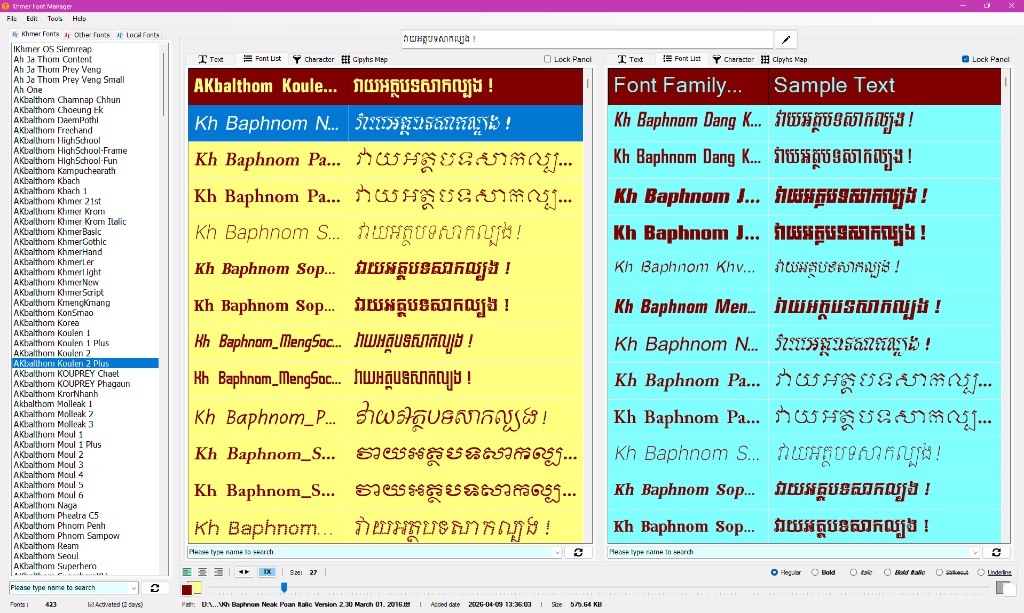Screen dimensions: 1024x613
Task: Click the 'Sample Text' column header
Action: click(885, 86)
